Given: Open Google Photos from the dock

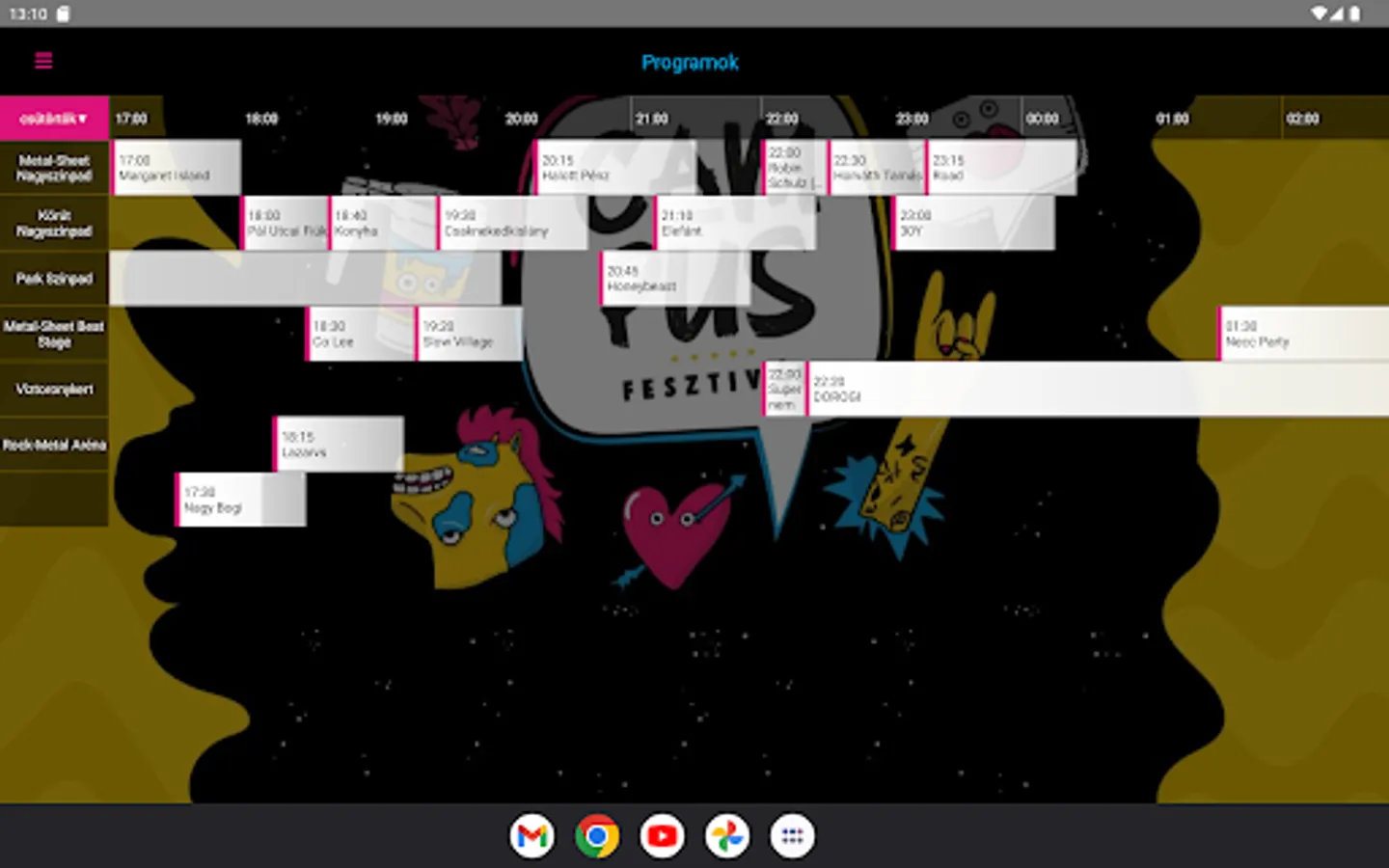Looking at the screenshot, I should pos(727,836).
